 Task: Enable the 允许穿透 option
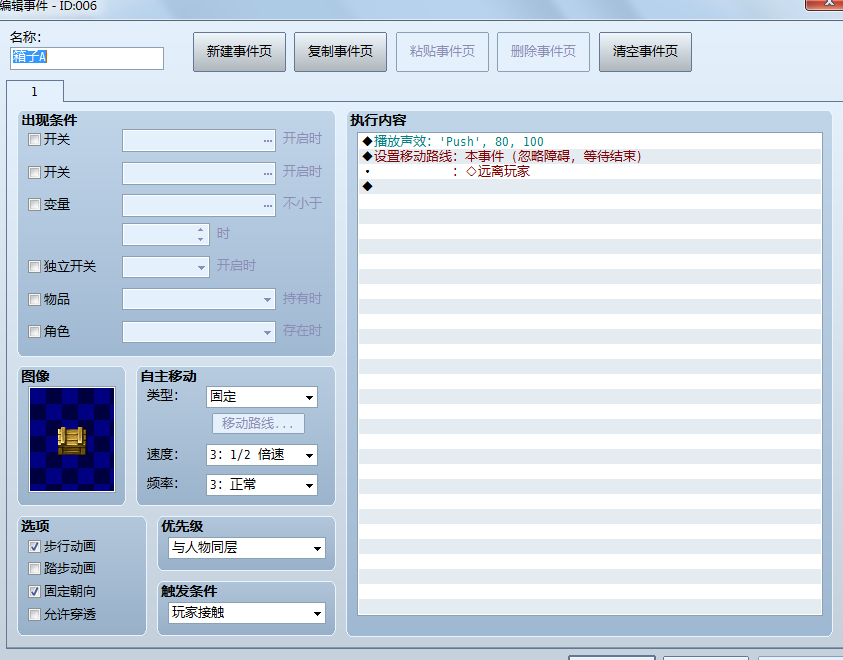pyautogui.click(x=34, y=614)
